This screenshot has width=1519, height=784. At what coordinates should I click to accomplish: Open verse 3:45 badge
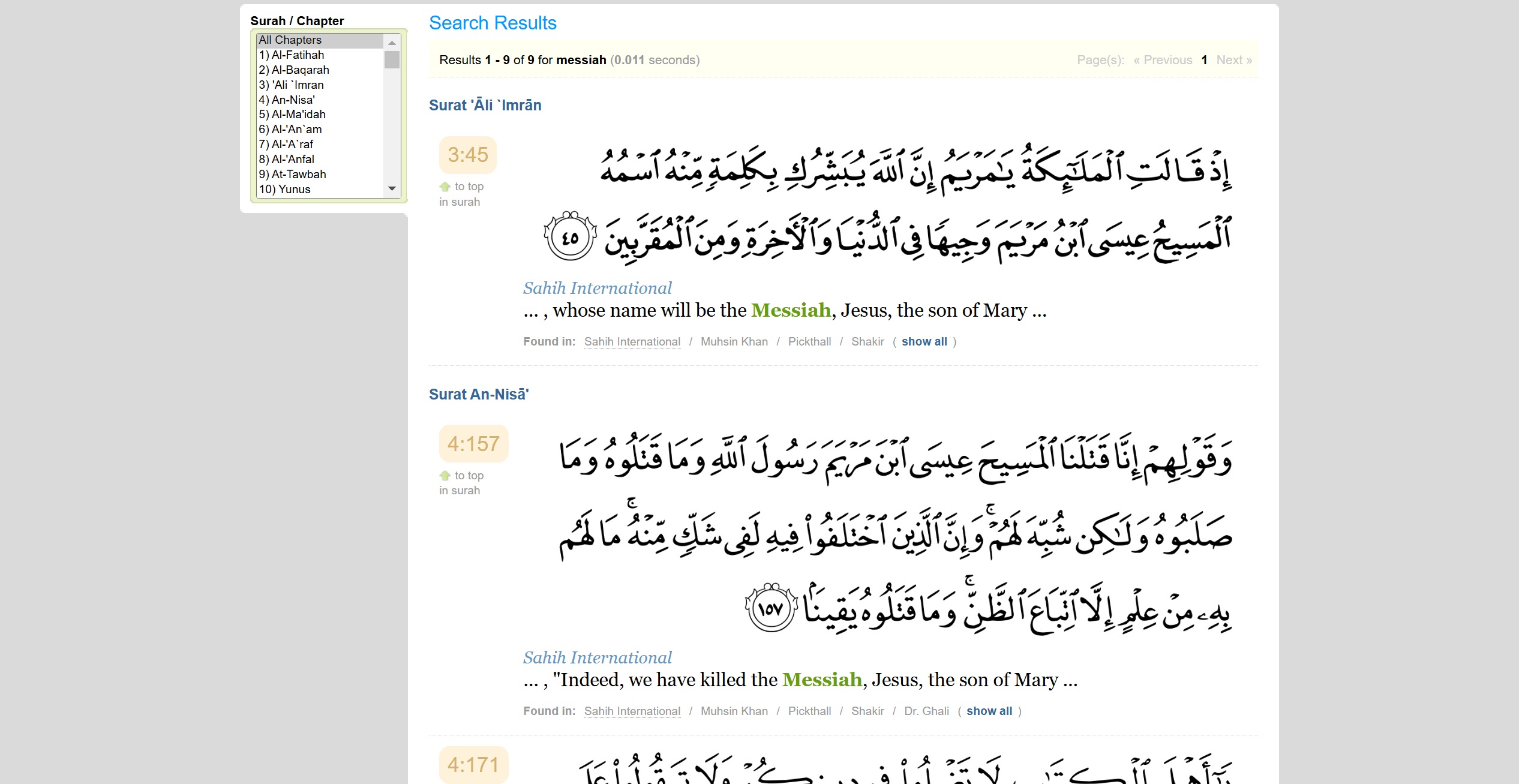[468, 155]
